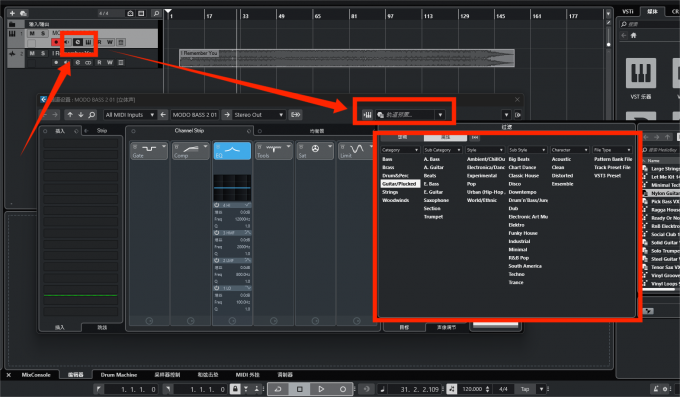Open track search magnifier in track list
The image size is (680, 397).
[156, 13]
